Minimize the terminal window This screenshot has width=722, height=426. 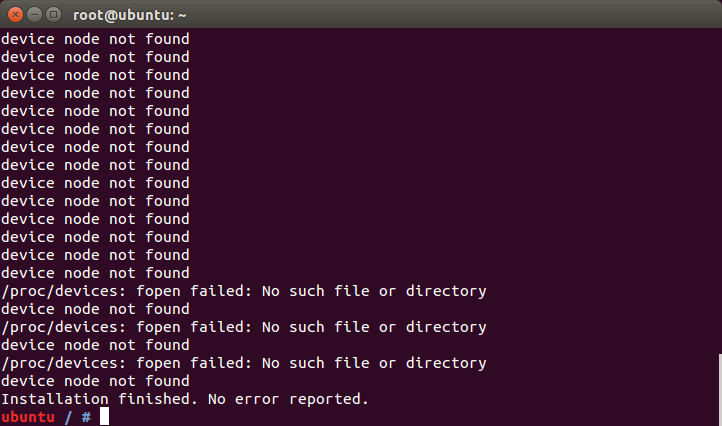35,15
